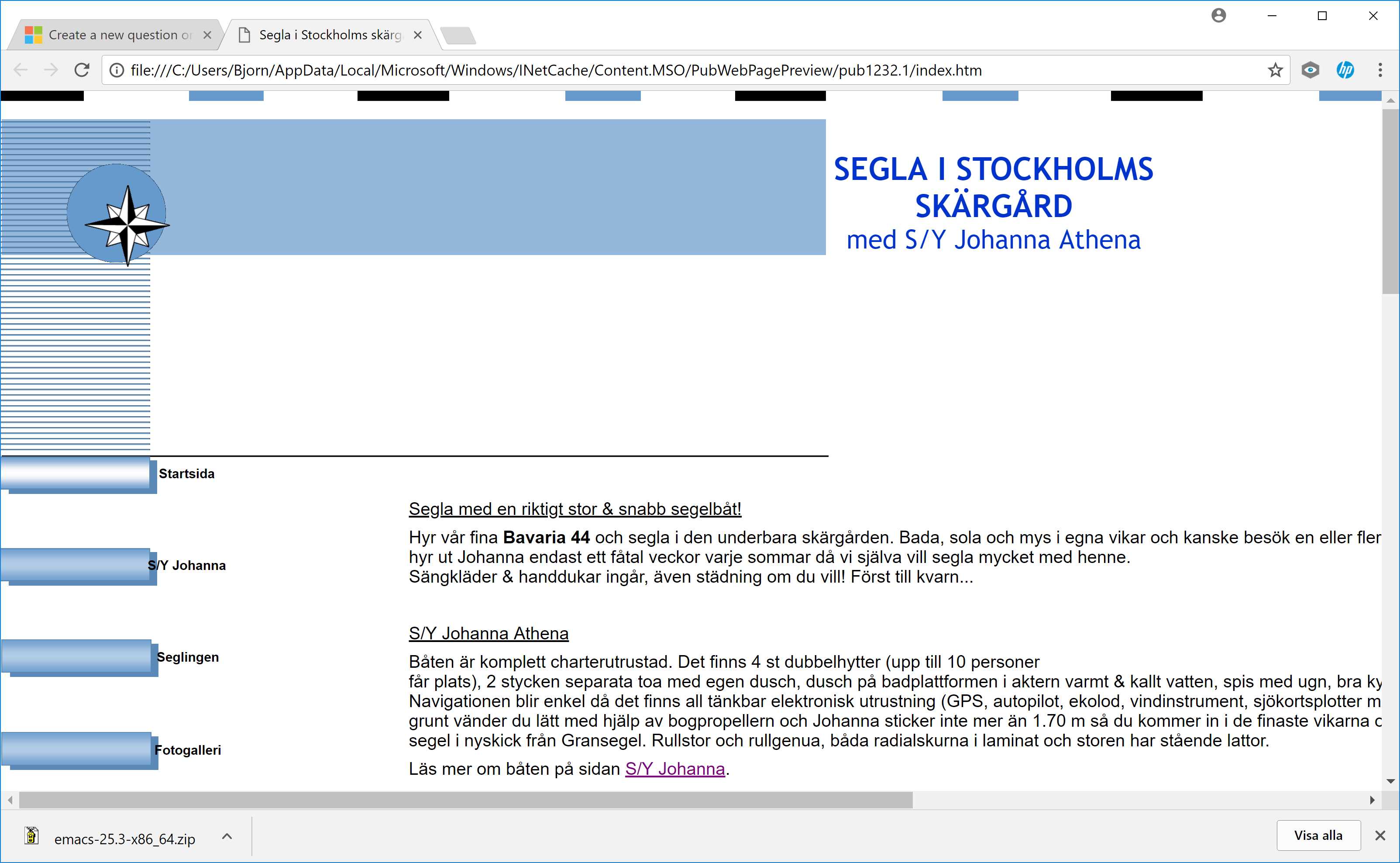
Task: Click the address bar URL
Action: click(556, 70)
